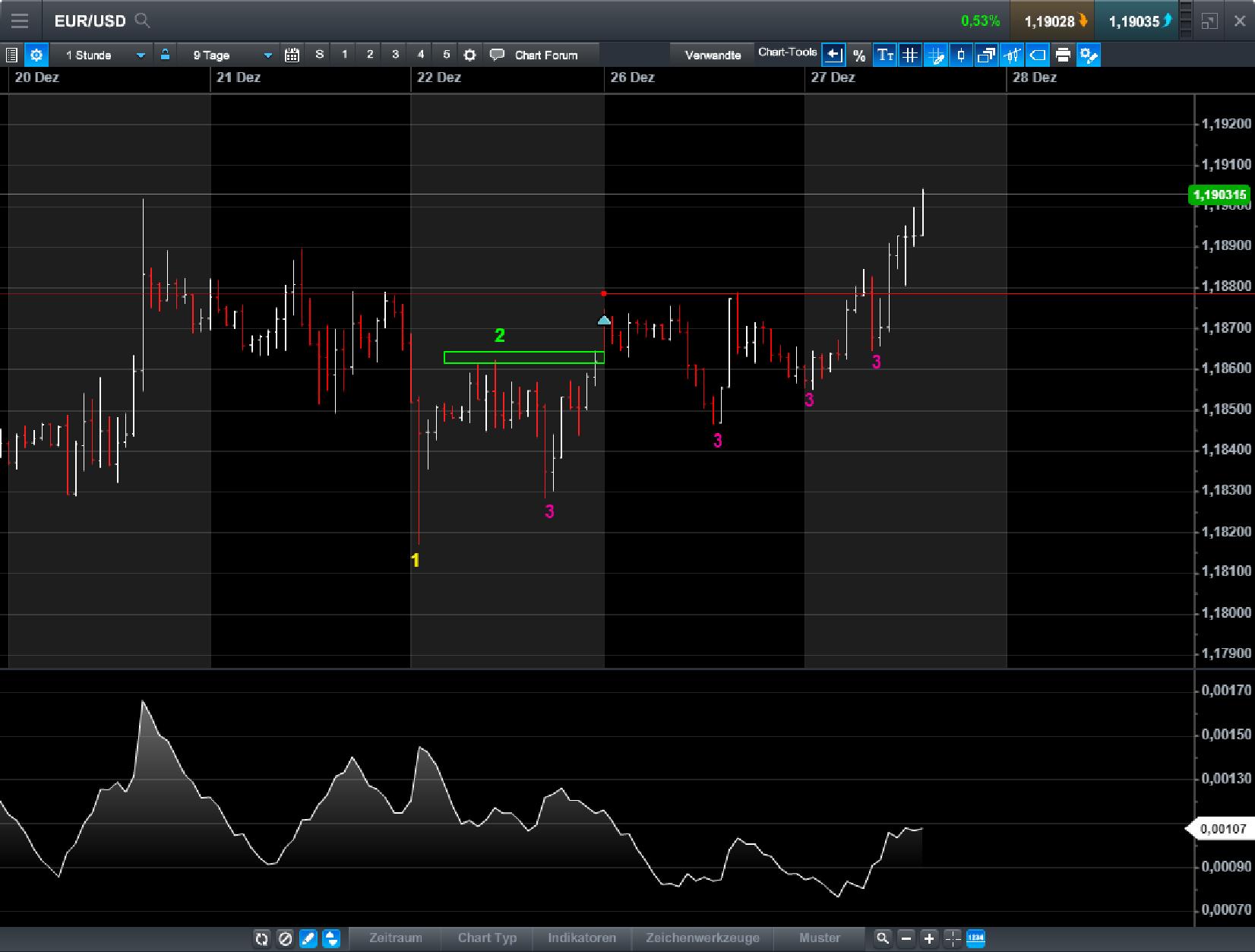The height and width of the screenshot is (952, 1255).
Task: Select the percent scale display icon
Action: point(859,54)
